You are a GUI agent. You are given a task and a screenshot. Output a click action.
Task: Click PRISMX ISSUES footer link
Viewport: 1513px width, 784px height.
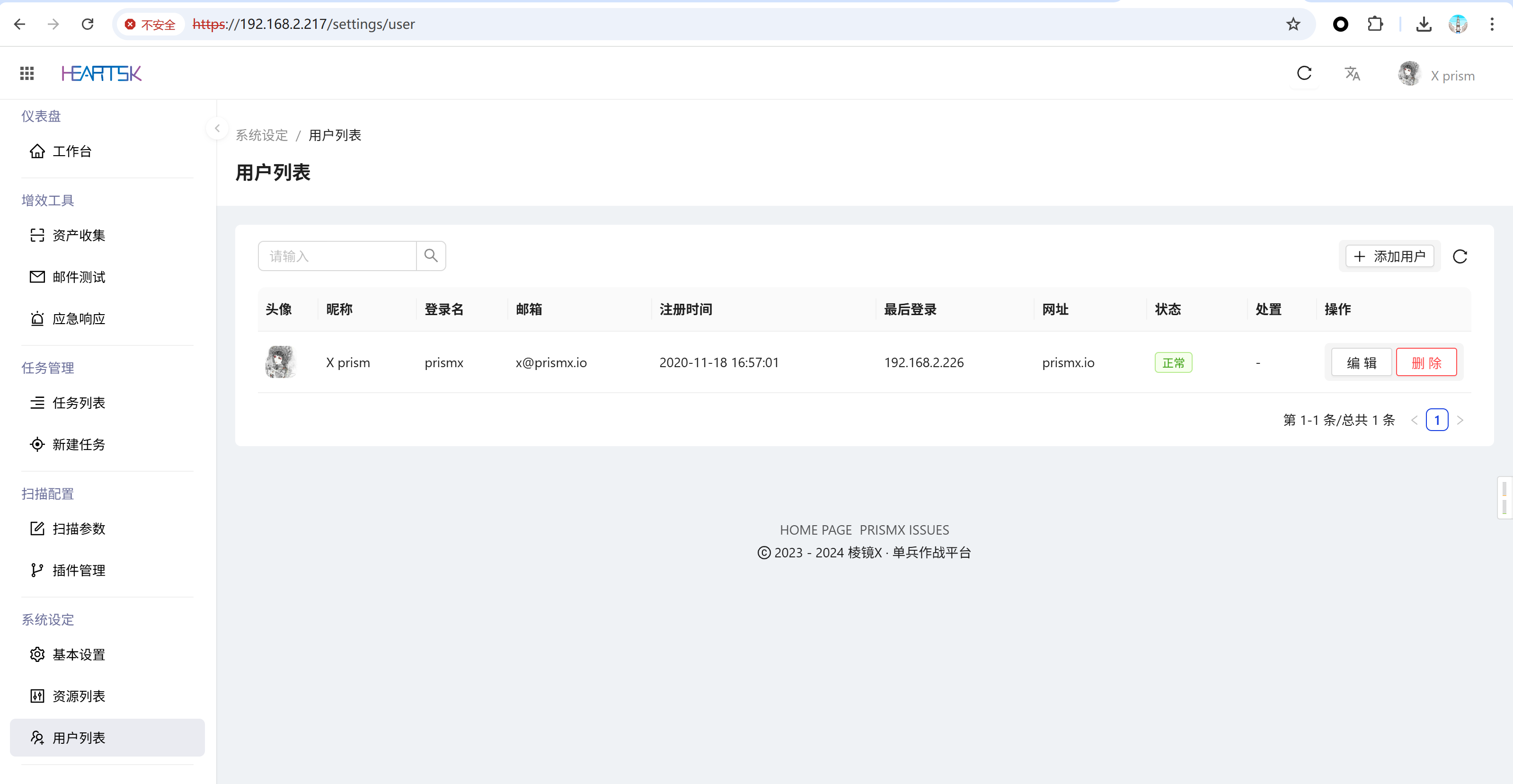pos(904,530)
